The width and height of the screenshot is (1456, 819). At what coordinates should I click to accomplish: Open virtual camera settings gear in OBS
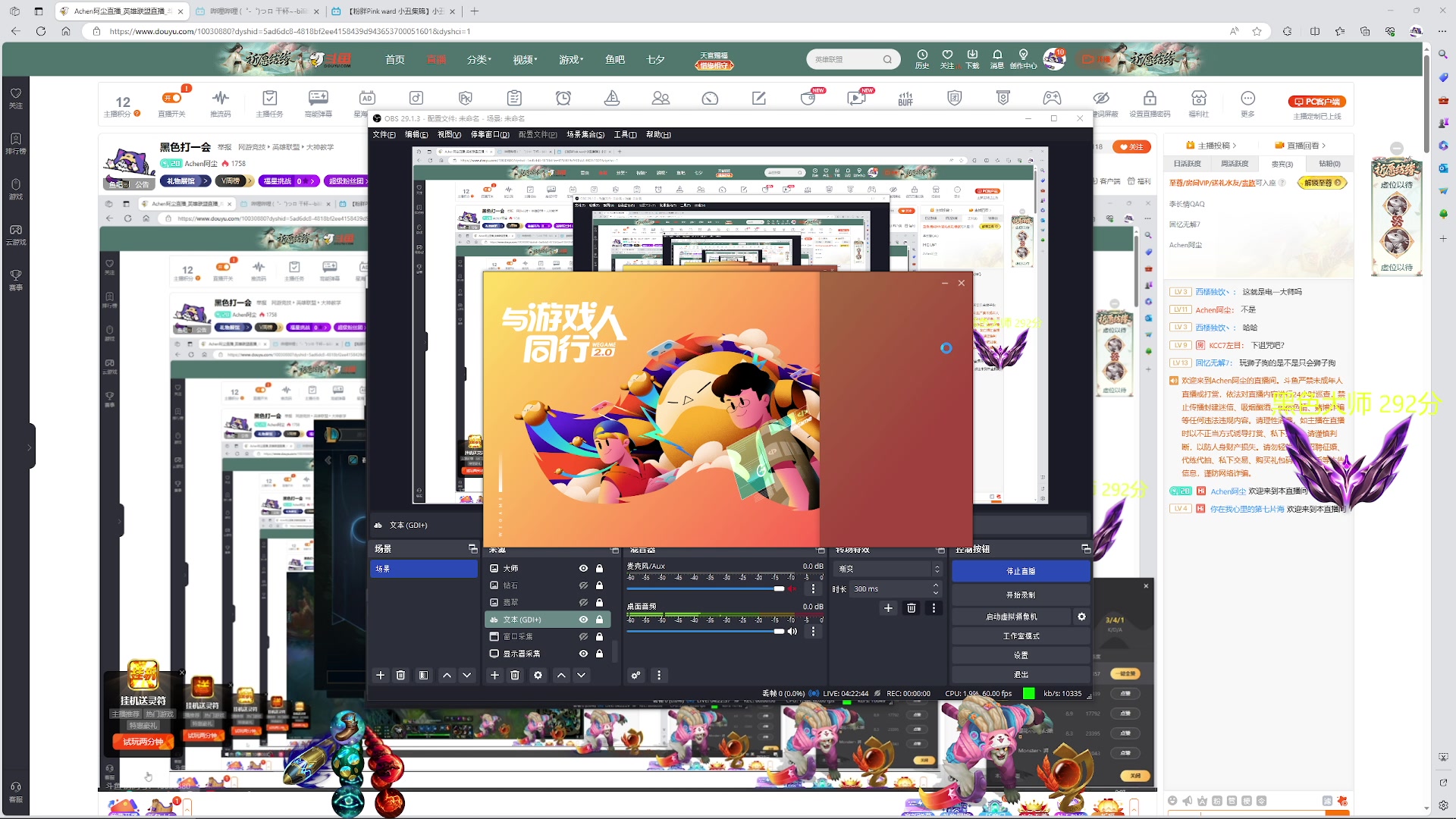pyautogui.click(x=1082, y=617)
